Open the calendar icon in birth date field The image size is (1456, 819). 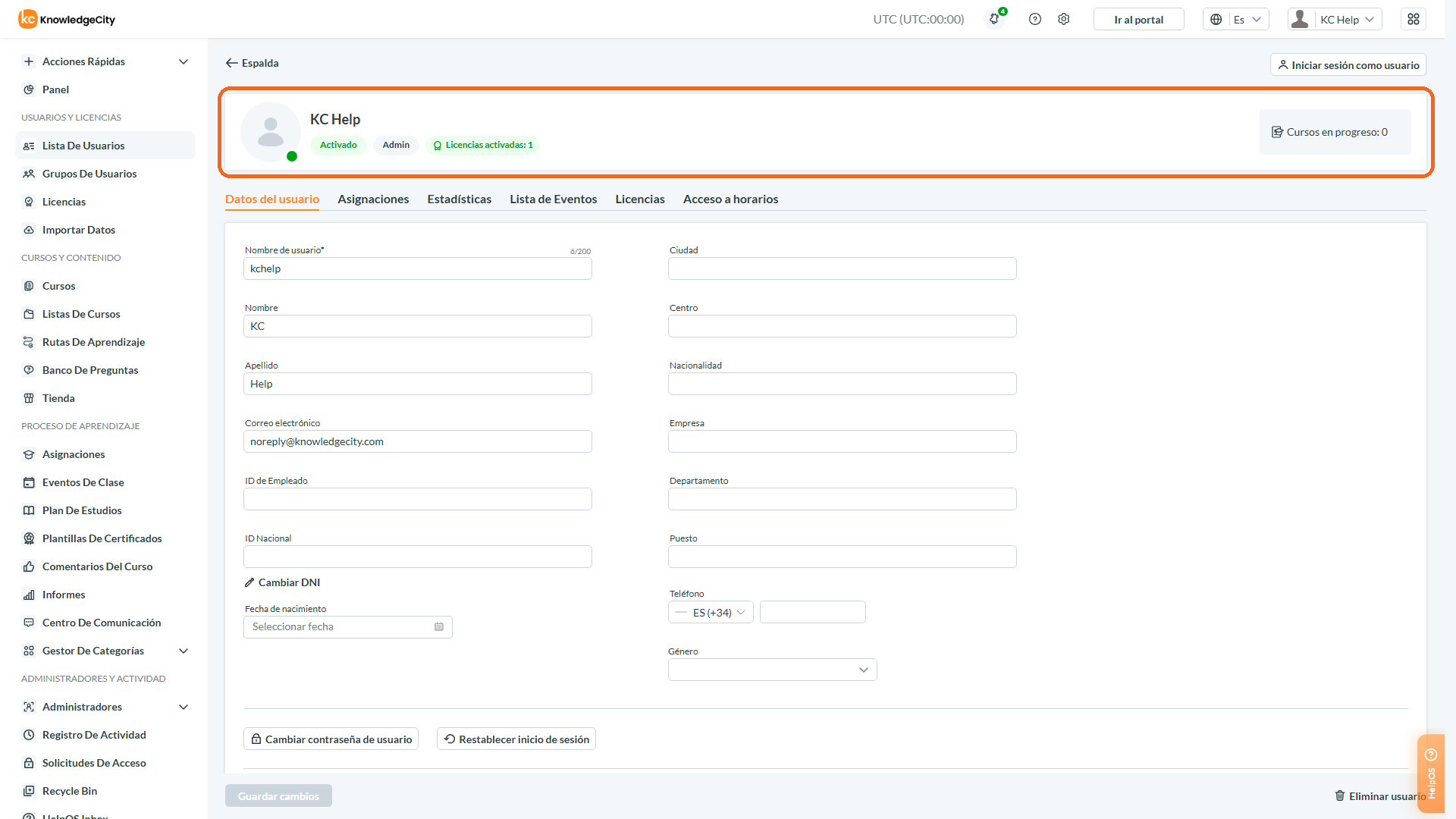click(439, 626)
